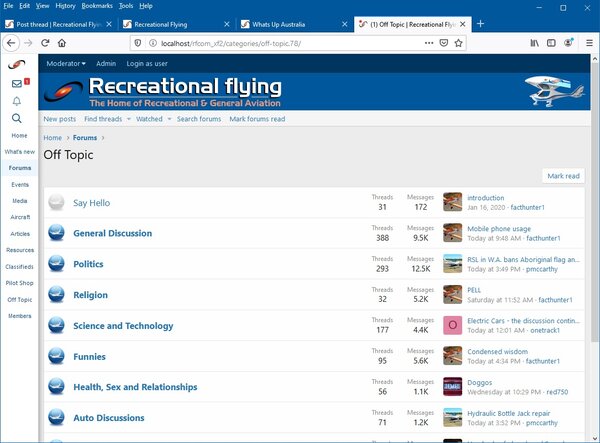Expand the Find threads dropdown
This screenshot has height=443, width=600.
coord(106,119)
